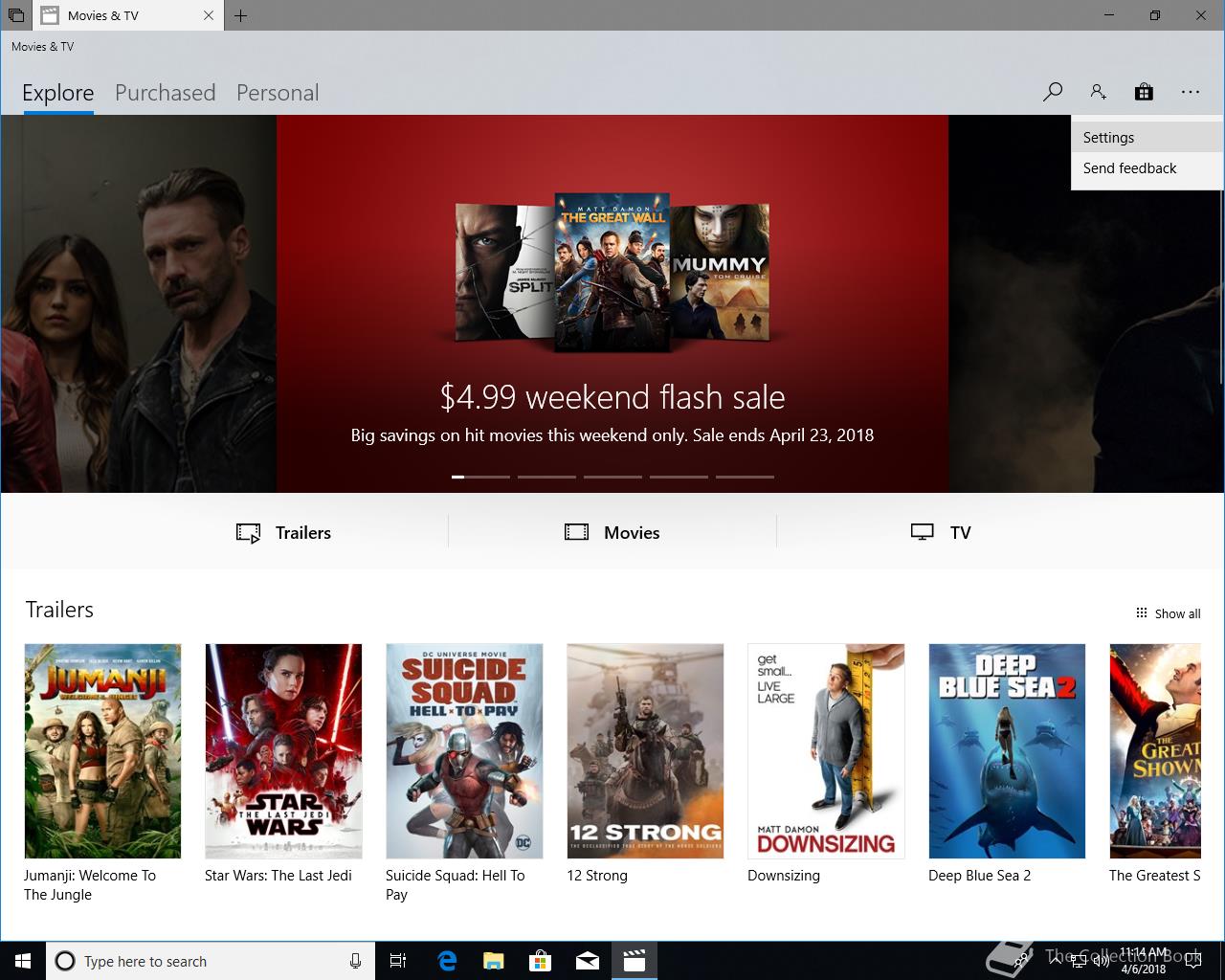This screenshot has height=980, width=1225.
Task: Click 'Type here to search' box
Action: [209, 961]
